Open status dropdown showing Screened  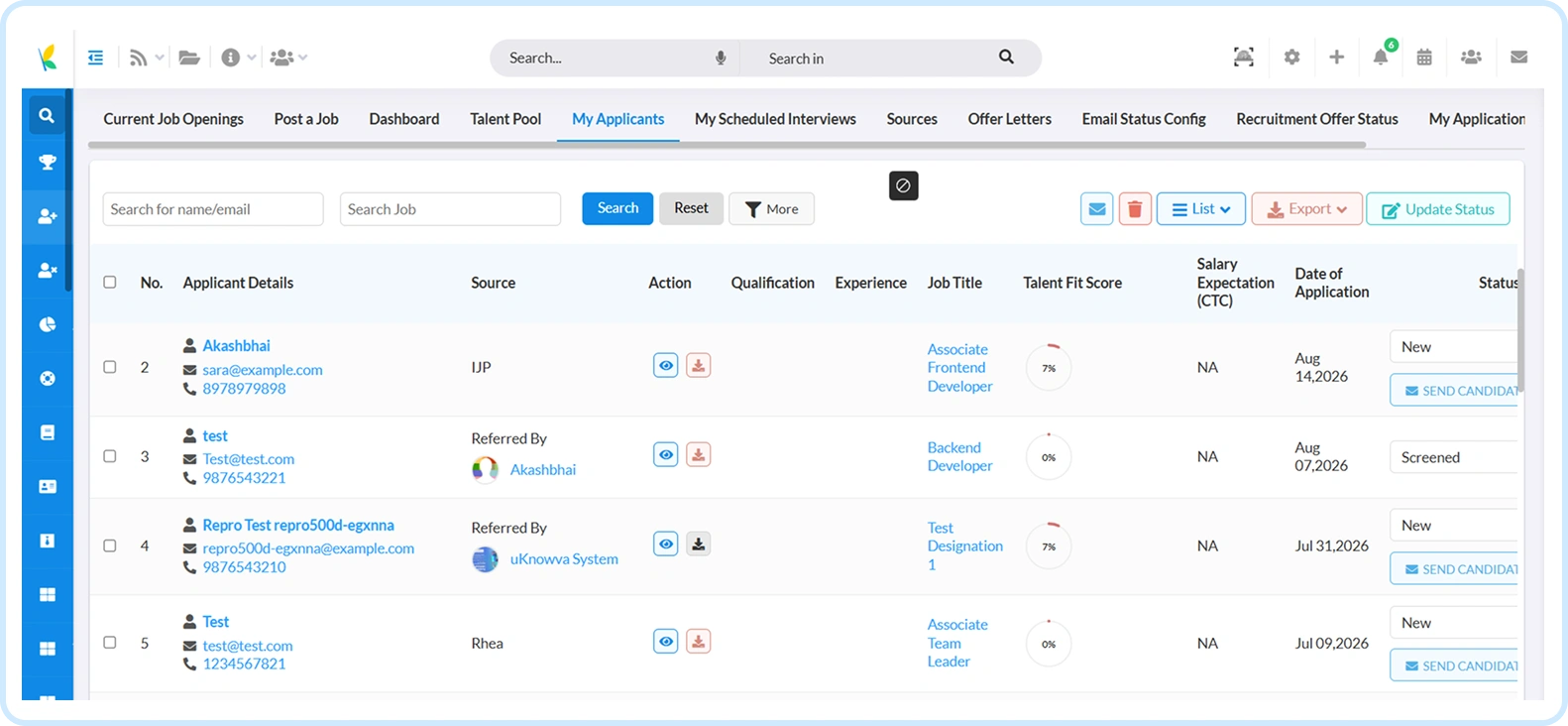1453,457
